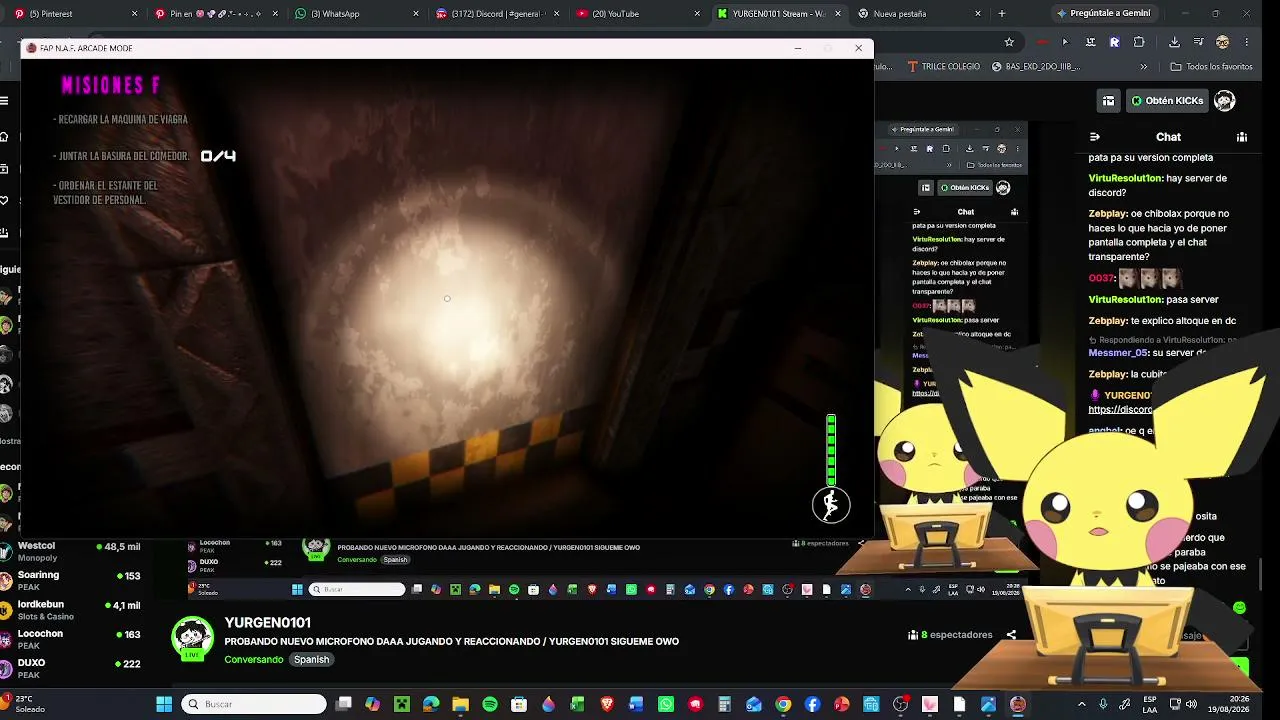Open Locochon channel in sidebar
The height and width of the screenshot is (720, 1280).
point(72,639)
